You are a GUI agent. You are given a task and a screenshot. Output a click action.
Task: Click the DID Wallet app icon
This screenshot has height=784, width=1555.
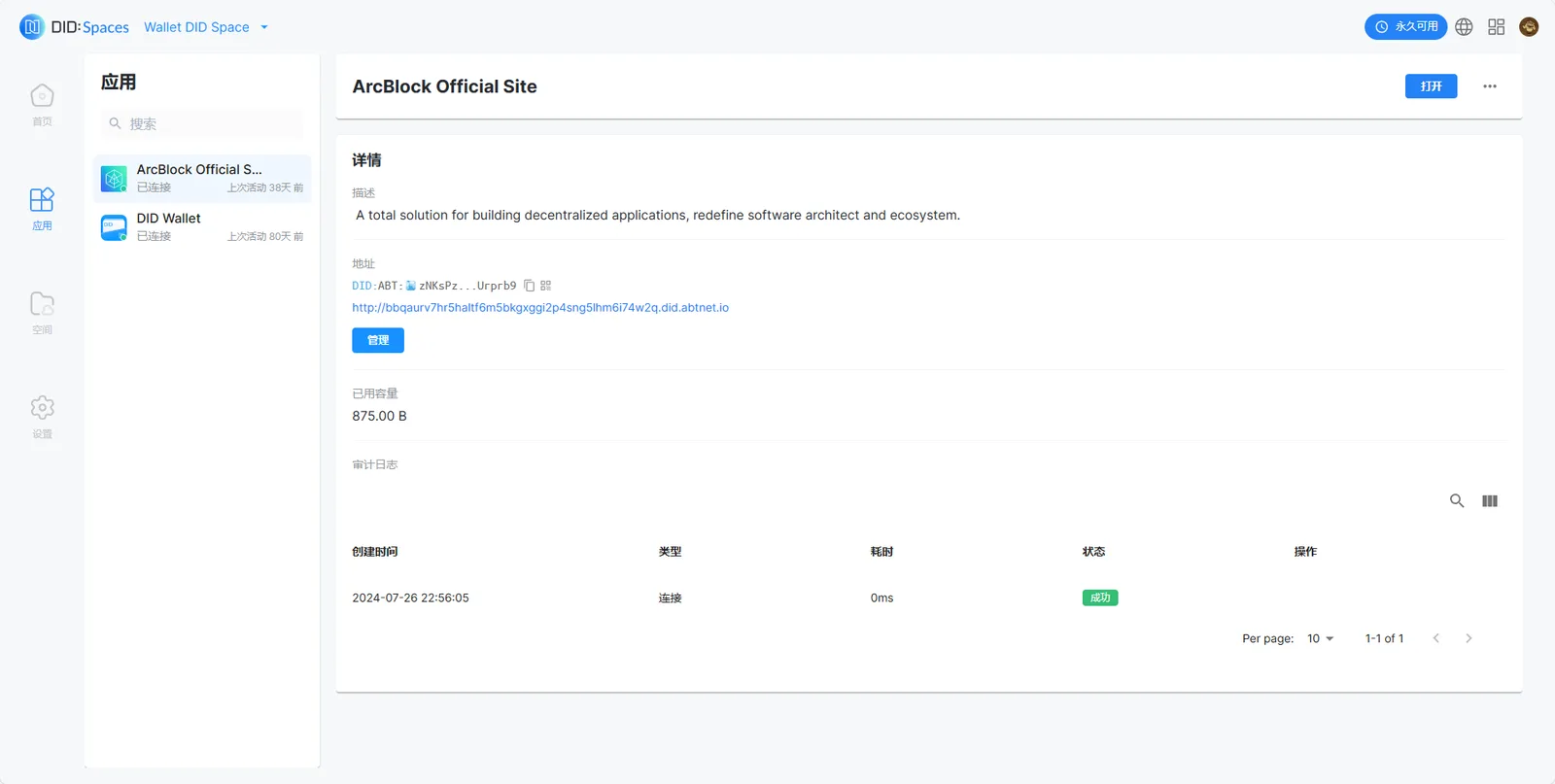(x=114, y=227)
